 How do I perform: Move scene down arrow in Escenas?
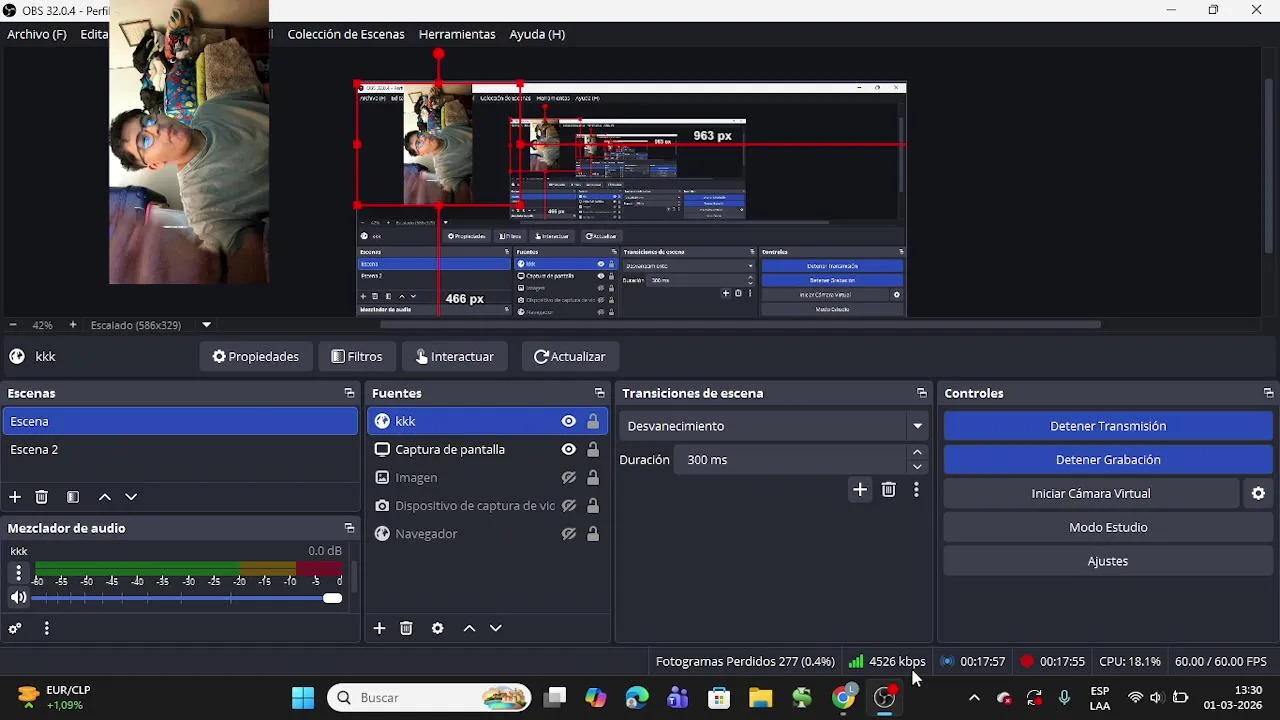point(131,497)
